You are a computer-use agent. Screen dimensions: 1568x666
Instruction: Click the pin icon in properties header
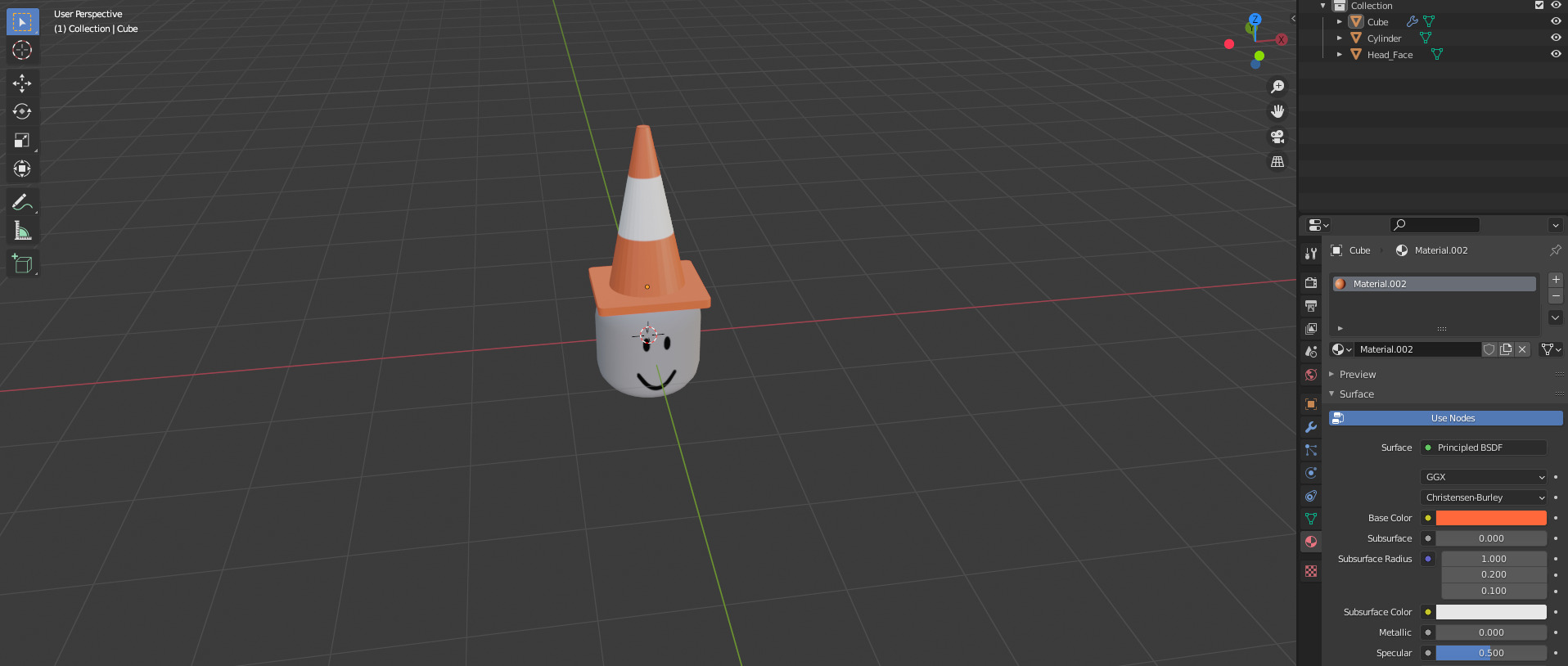click(1555, 250)
